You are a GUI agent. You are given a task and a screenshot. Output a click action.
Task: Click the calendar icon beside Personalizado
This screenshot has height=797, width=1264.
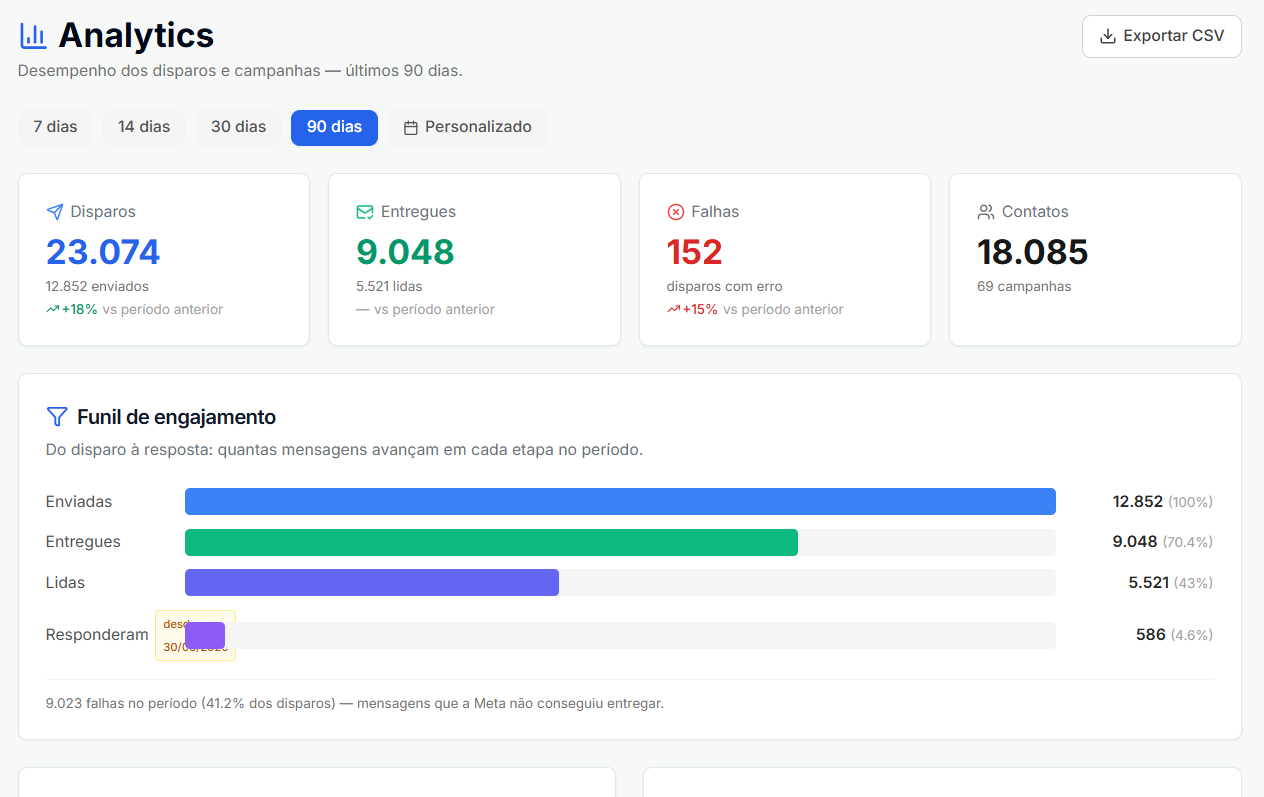pos(410,128)
